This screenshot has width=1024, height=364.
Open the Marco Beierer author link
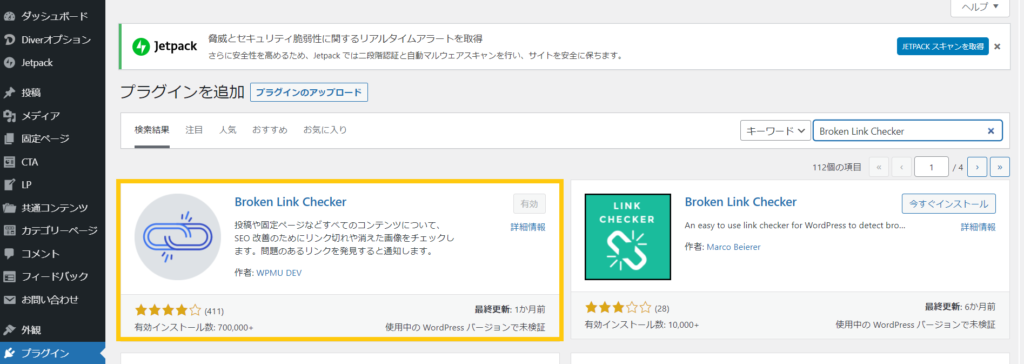733,247
